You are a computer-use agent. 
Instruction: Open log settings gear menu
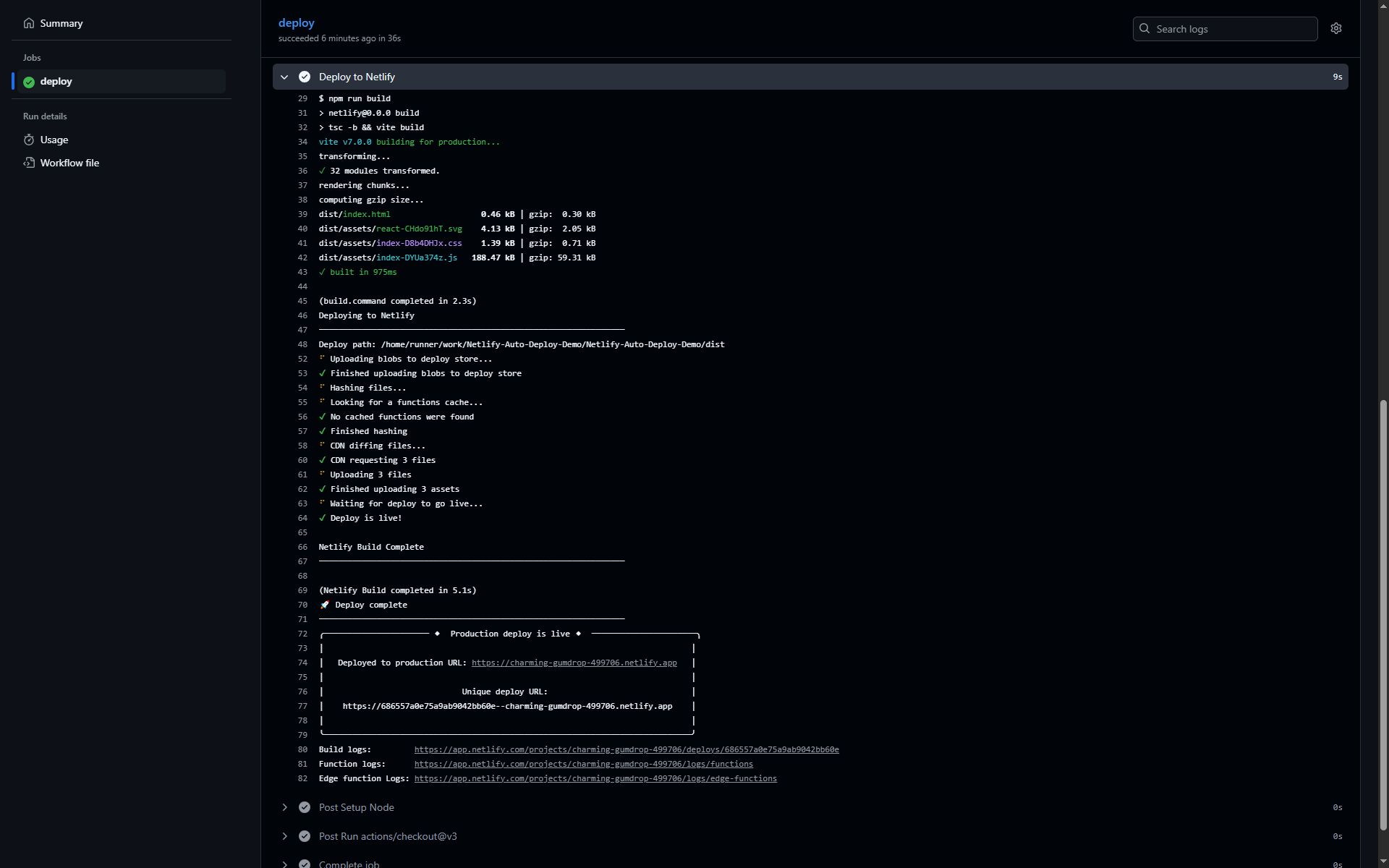[x=1336, y=28]
